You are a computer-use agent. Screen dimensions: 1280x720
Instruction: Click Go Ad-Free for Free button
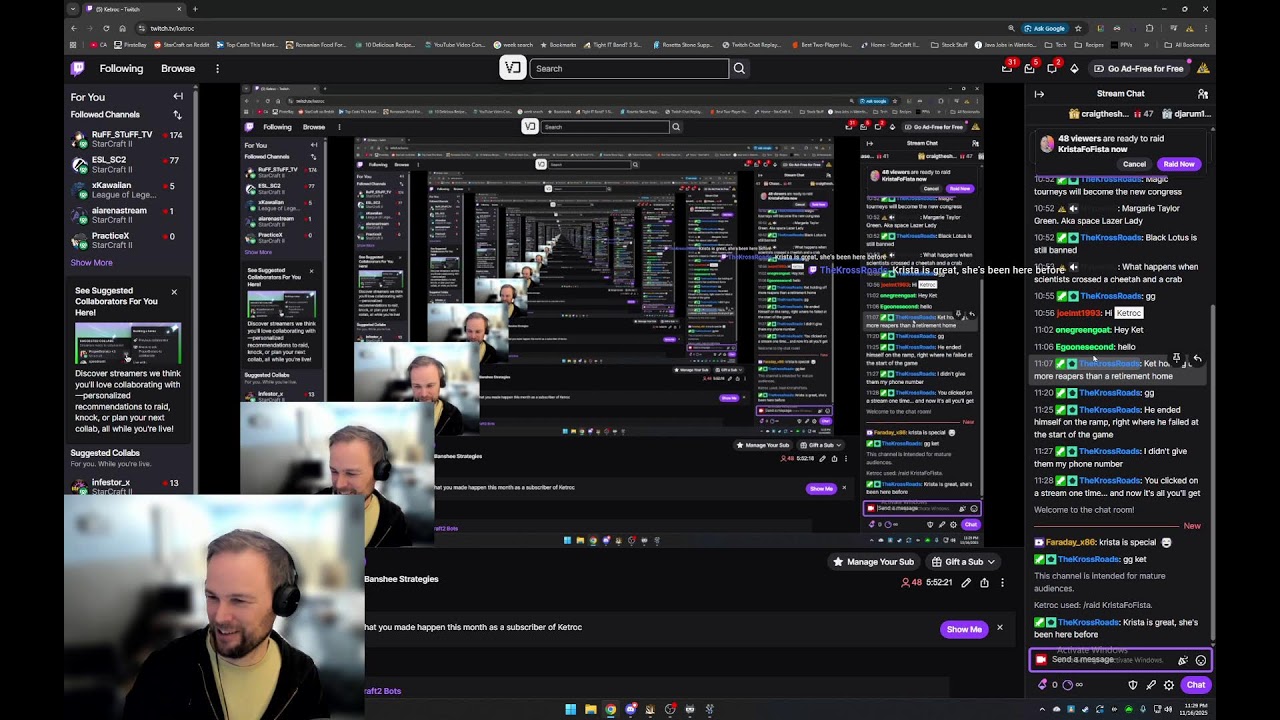point(1138,69)
